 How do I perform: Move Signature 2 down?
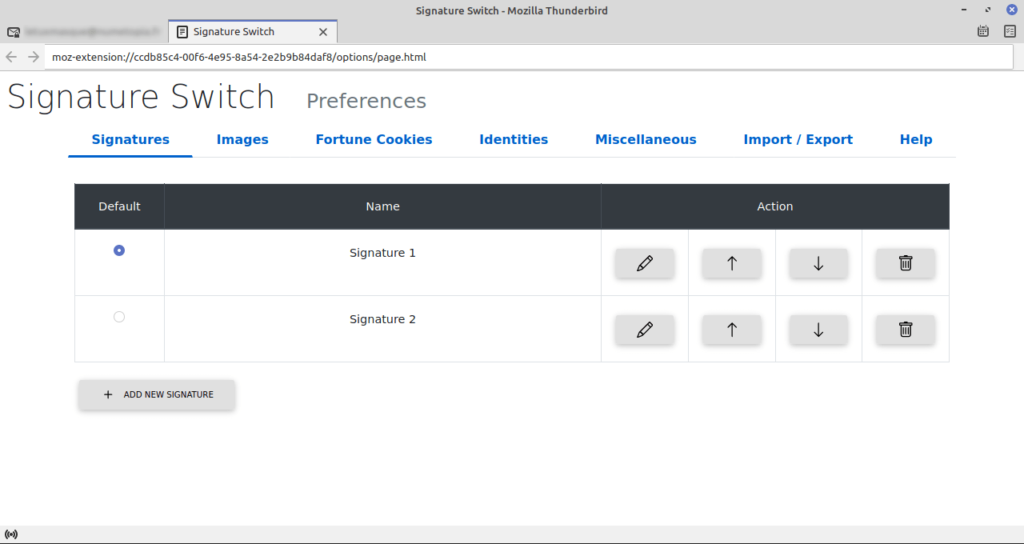818,330
